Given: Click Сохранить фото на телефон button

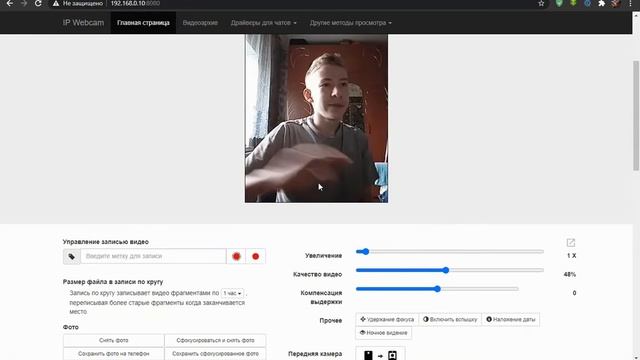Looking at the screenshot, I should click(113, 353).
